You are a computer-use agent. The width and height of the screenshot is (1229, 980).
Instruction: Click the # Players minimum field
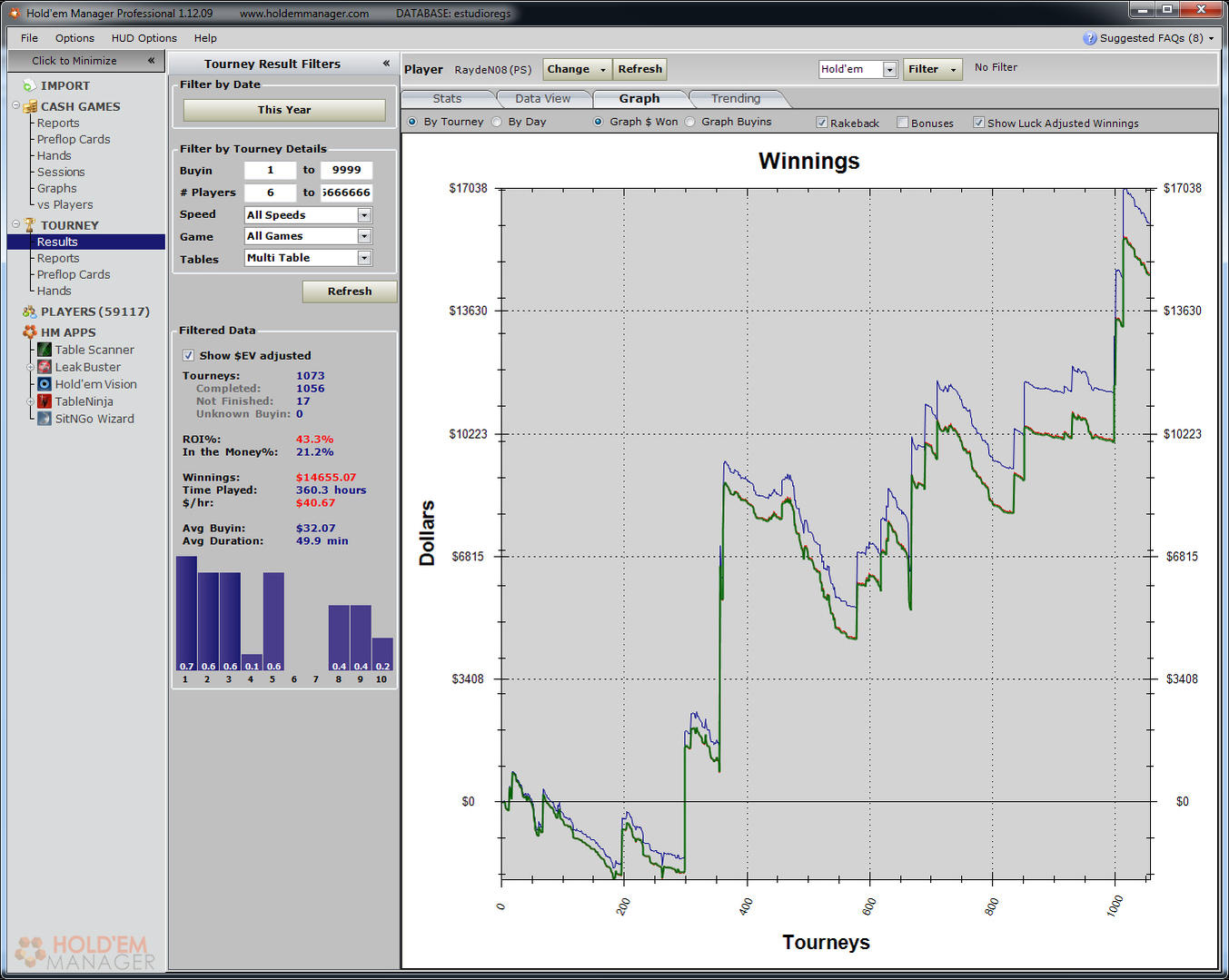click(270, 193)
